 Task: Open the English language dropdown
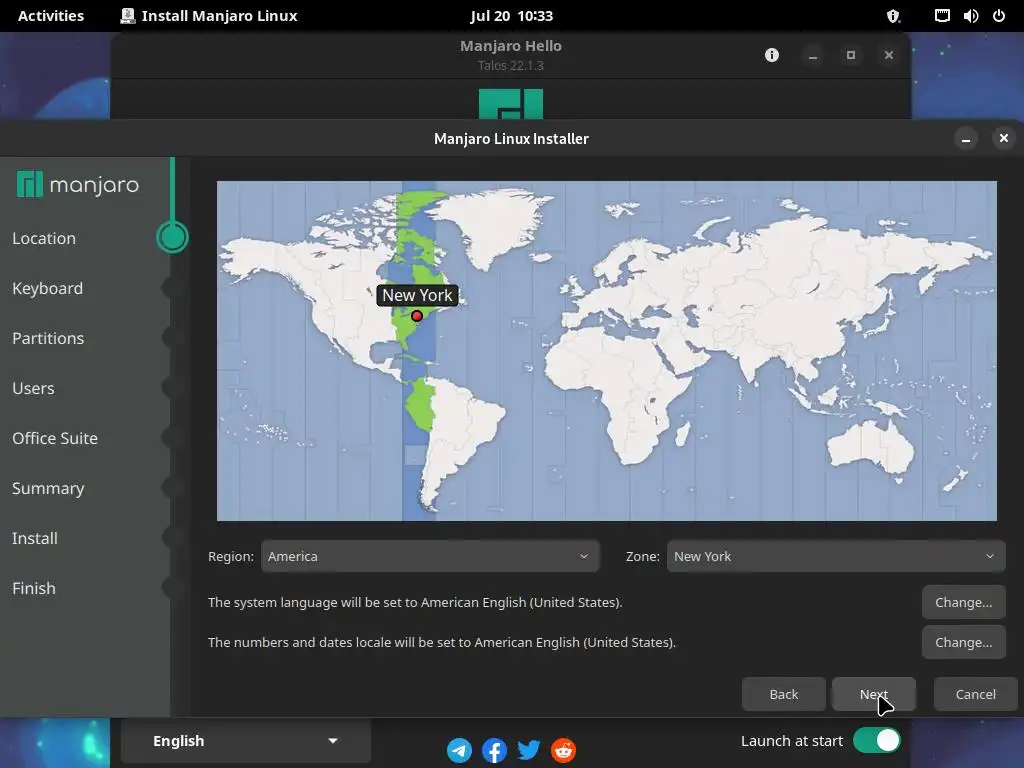pos(246,741)
